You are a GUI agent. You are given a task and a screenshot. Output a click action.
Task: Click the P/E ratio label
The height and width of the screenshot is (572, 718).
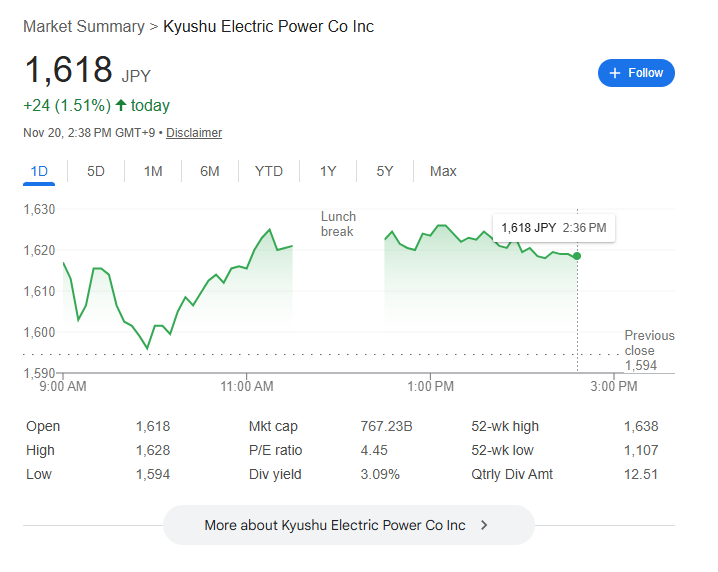coord(275,450)
